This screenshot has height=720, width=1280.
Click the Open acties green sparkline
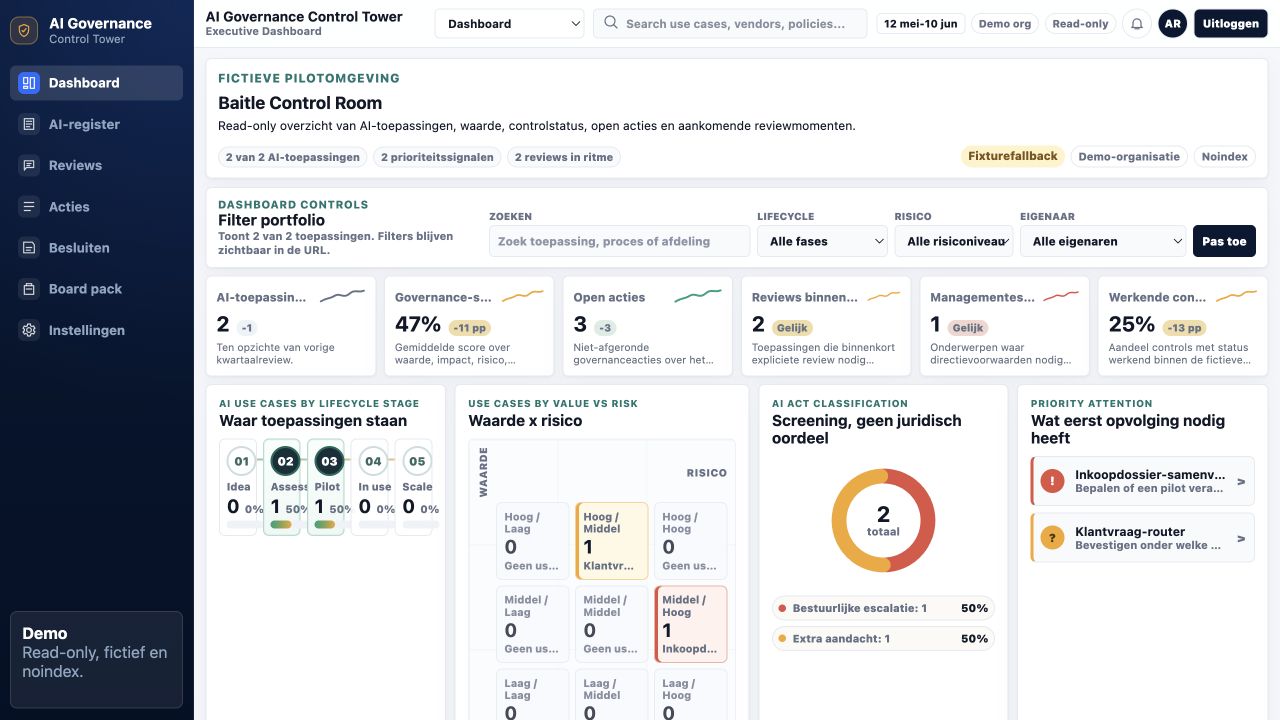(x=698, y=296)
